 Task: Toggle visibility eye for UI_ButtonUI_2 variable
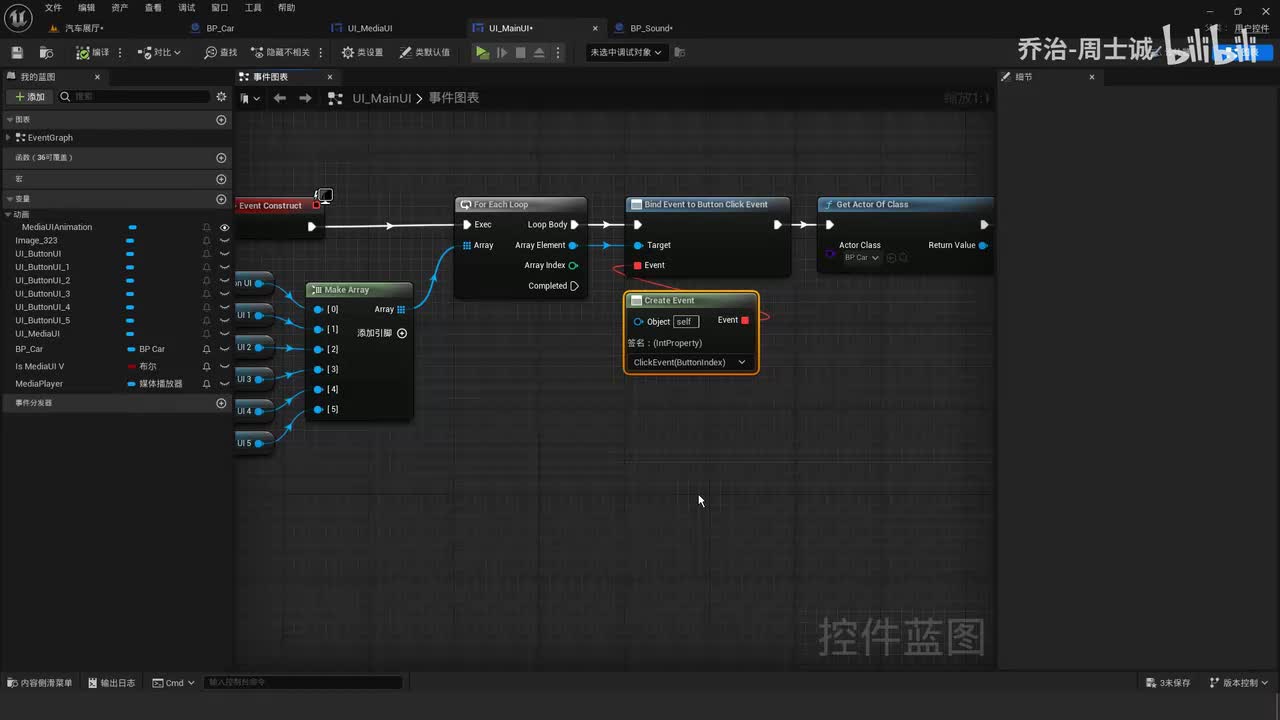[x=224, y=280]
